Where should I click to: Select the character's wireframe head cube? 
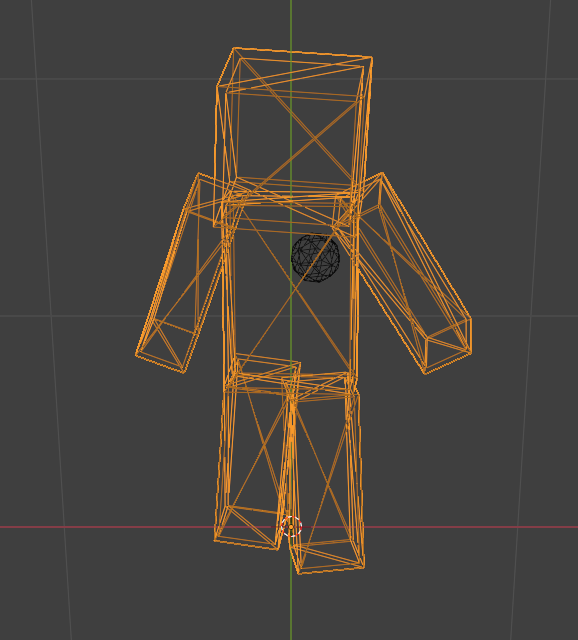click(293, 137)
